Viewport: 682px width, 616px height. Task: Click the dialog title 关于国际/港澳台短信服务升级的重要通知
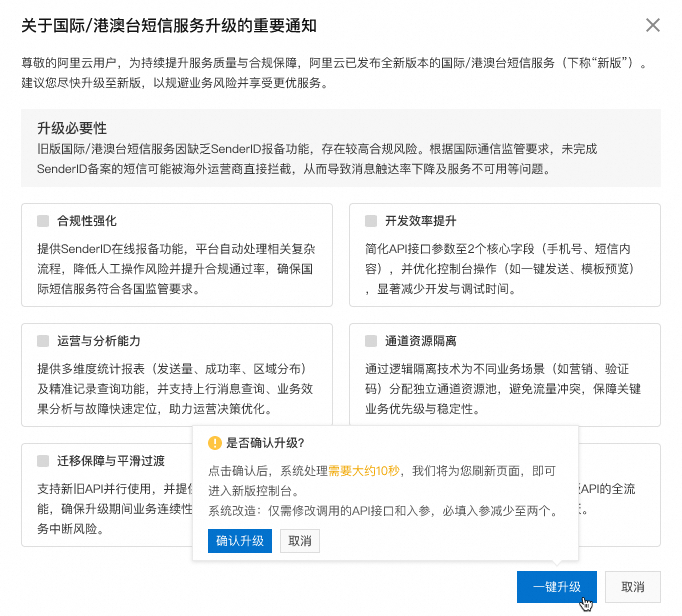(x=169, y=25)
